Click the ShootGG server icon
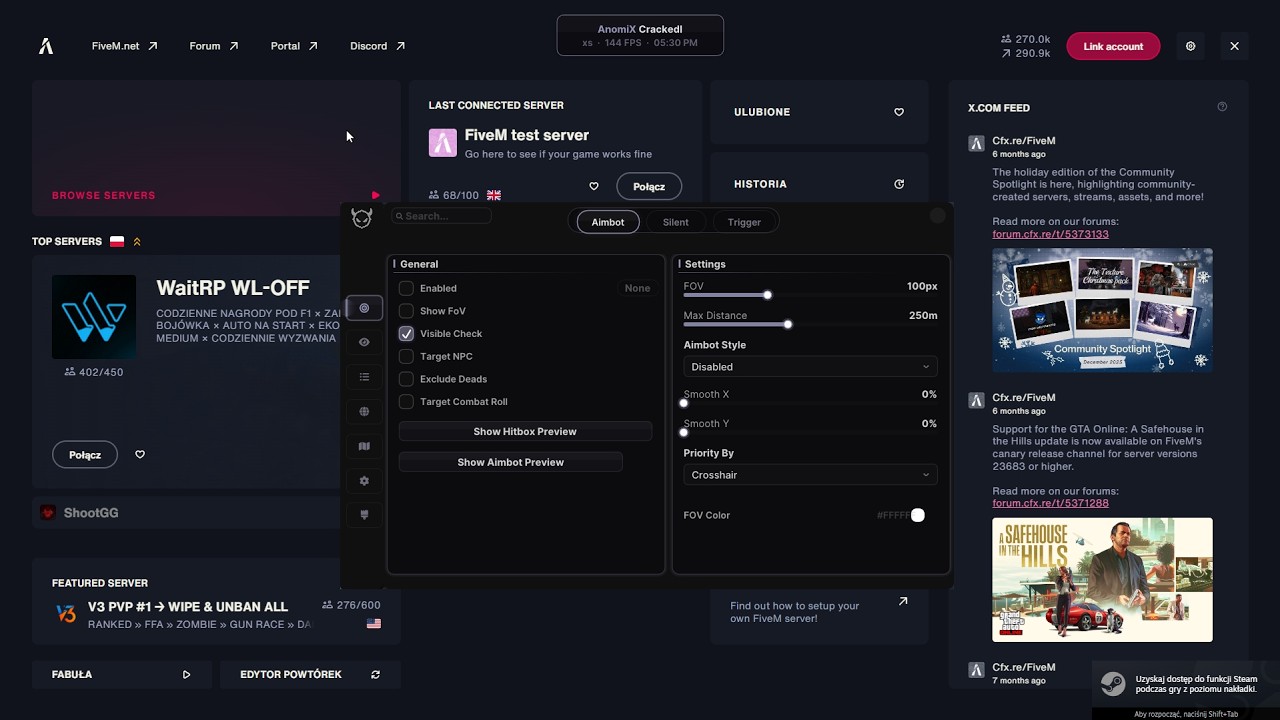This screenshot has width=1280, height=720. 47,513
